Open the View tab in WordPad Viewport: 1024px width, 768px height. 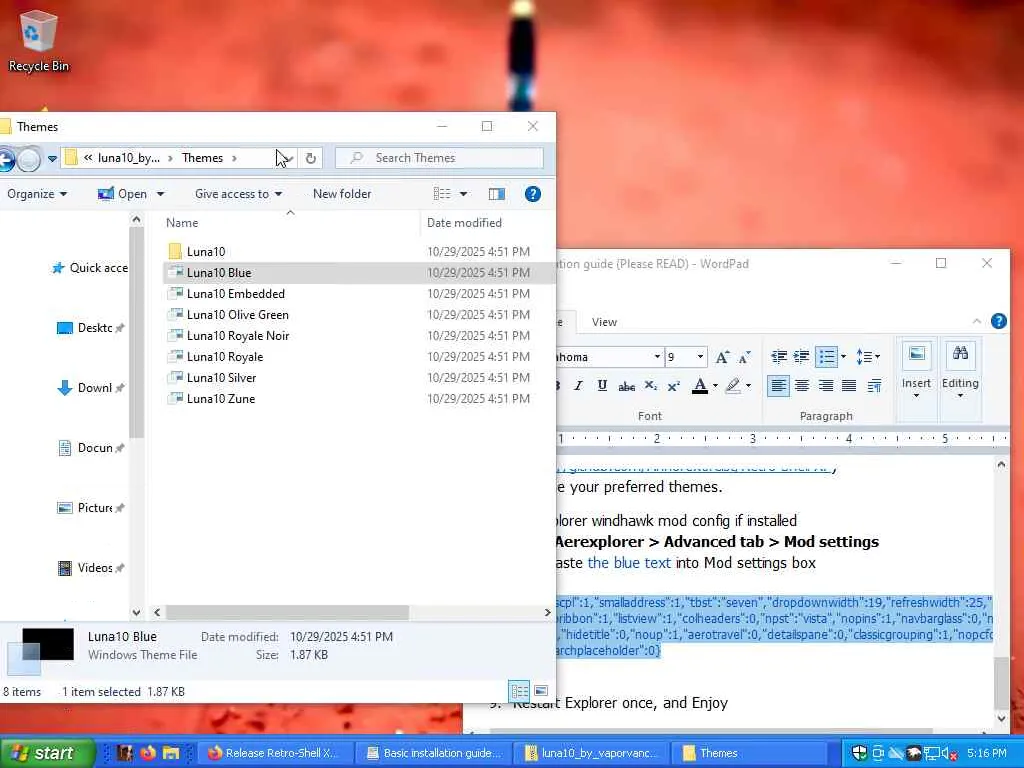coord(604,322)
